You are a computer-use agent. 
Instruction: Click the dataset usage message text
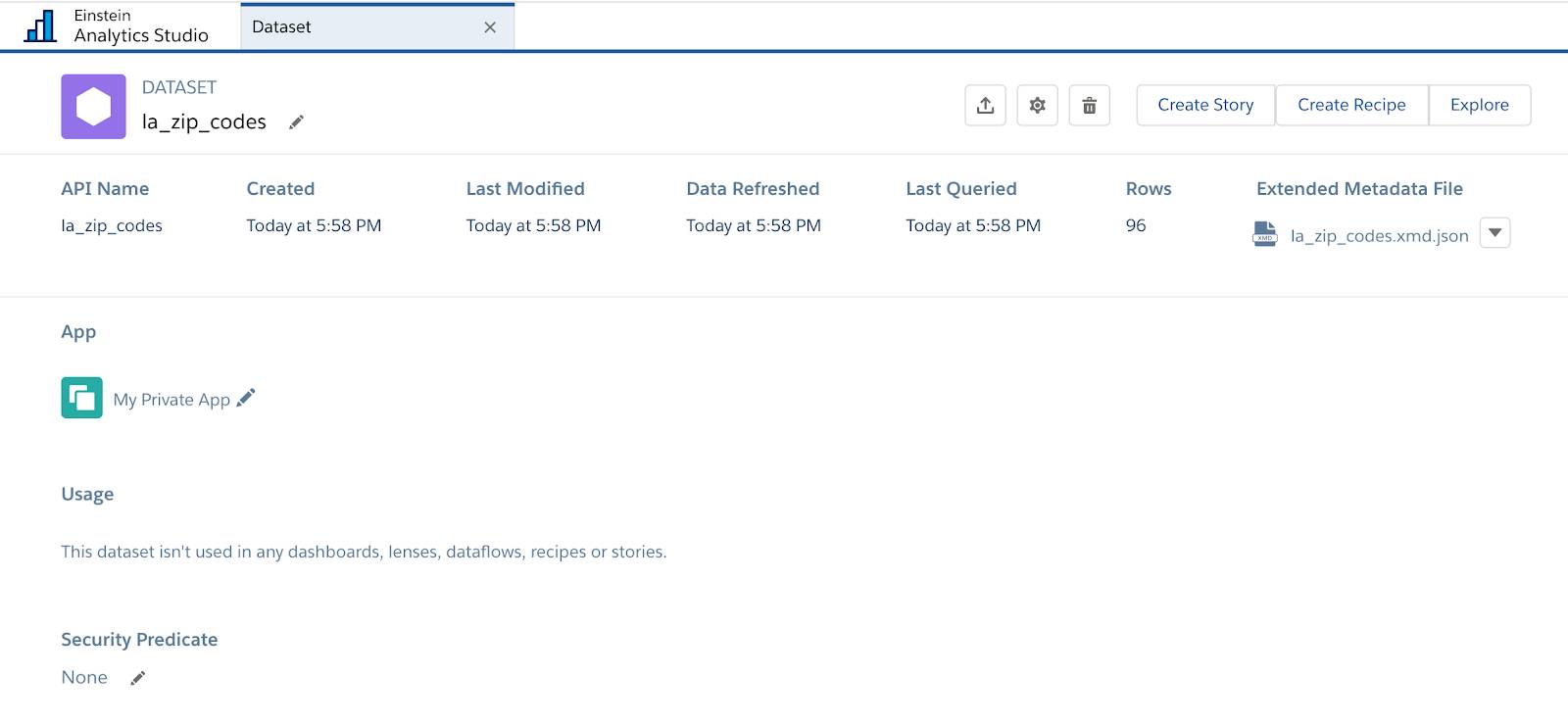click(364, 552)
